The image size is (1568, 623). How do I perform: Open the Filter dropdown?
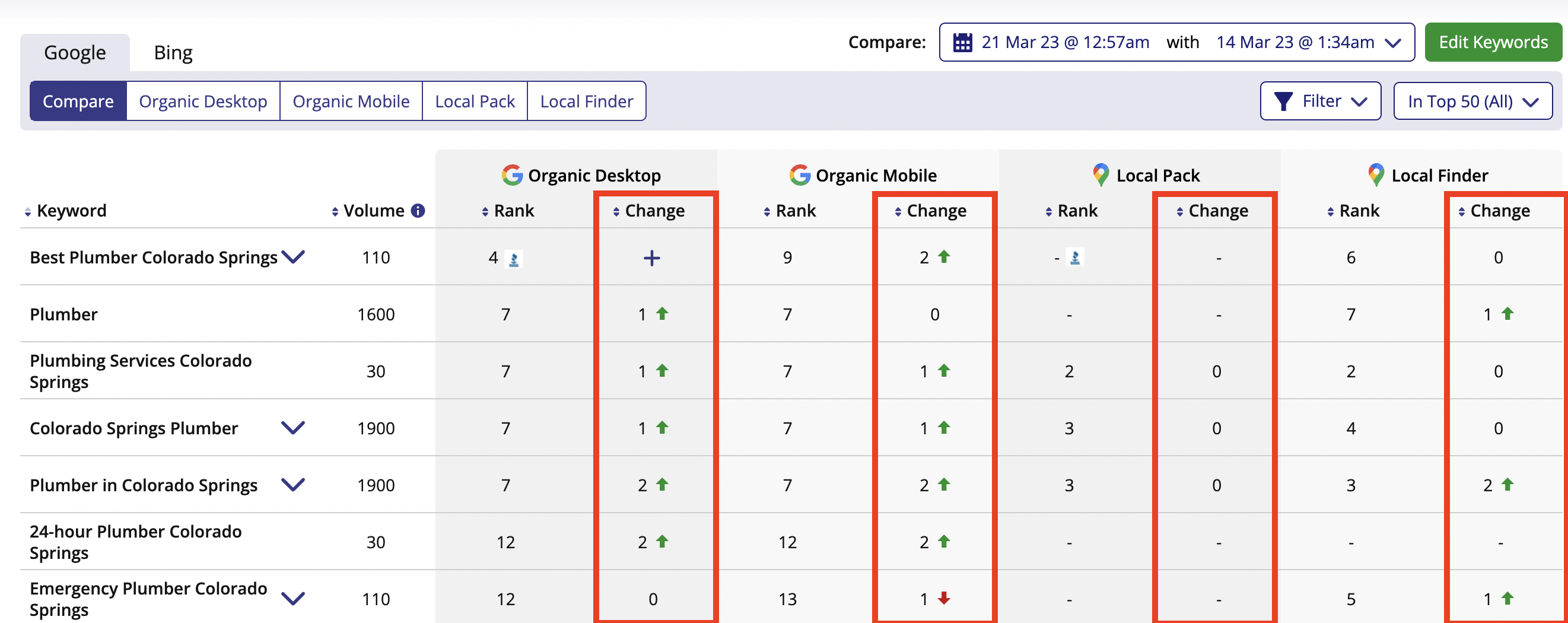(x=1320, y=101)
